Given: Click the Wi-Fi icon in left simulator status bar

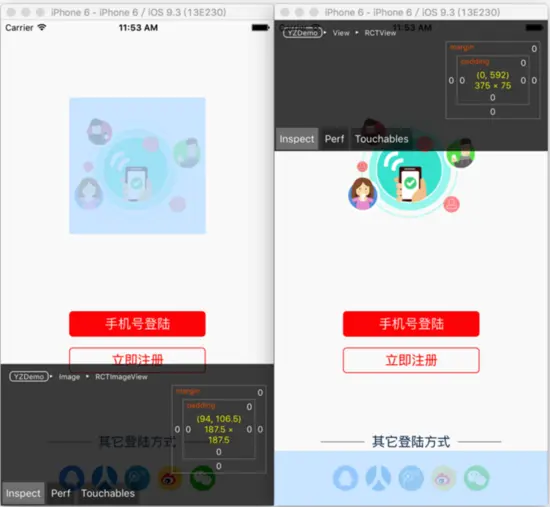Looking at the screenshot, I should pyautogui.click(x=42, y=27).
